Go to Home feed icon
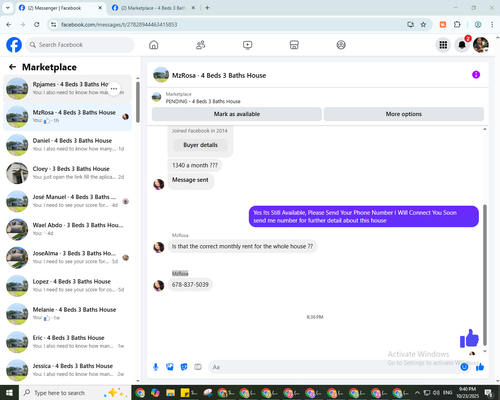This screenshot has width=500, height=400. (154, 45)
